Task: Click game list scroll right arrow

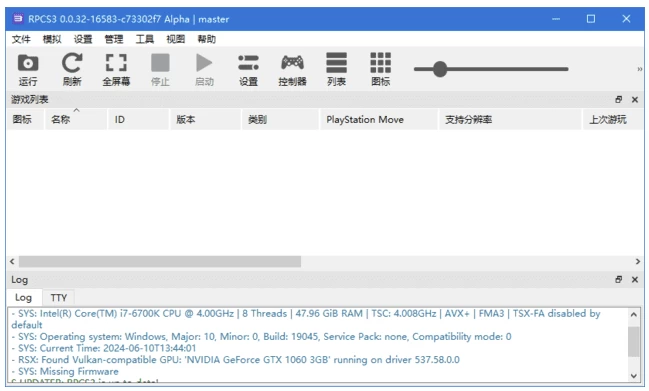Action: point(638,261)
